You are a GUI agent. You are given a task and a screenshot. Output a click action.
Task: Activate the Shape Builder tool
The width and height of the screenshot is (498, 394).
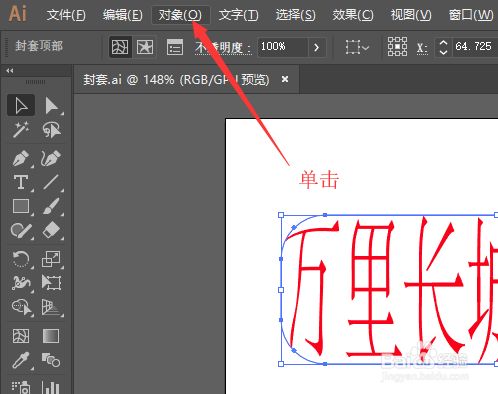tap(21, 307)
